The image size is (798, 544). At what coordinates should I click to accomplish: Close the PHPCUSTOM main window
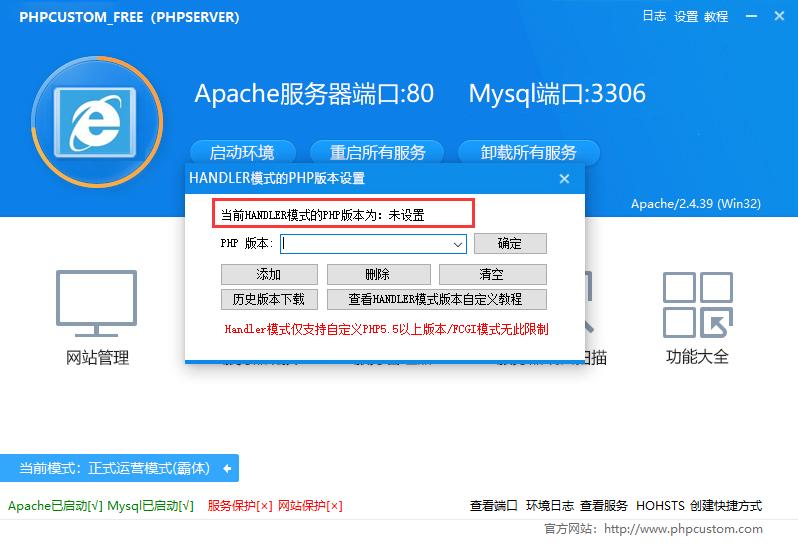point(779,16)
